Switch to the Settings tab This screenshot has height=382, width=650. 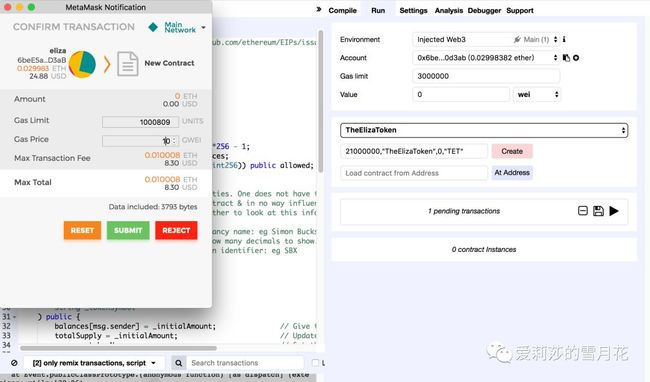coord(413,10)
